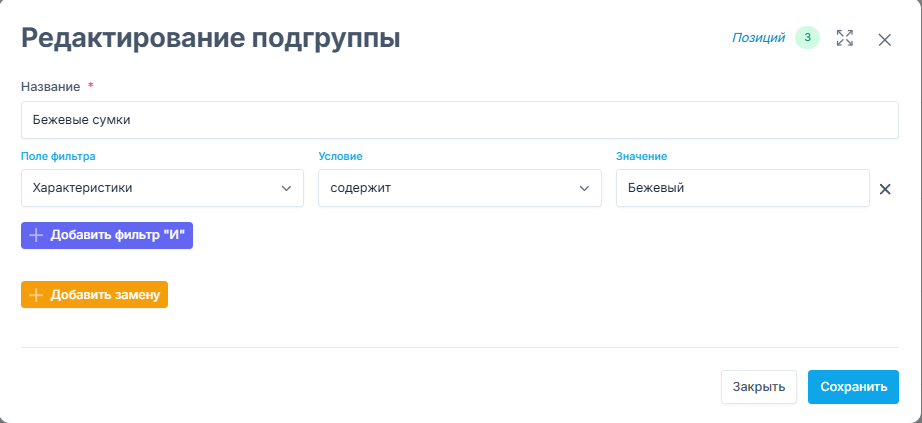Open the Позиций link
Screen dimensions: 922x423
(x=759, y=38)
